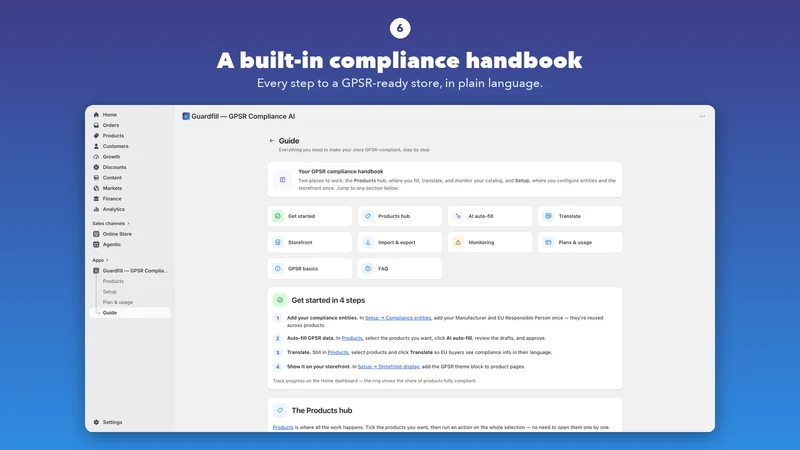Image resolution: width=800 pixels, height=450 pixels.
Task: Follow Products link under The Products hub
Action: pyautogui.click(x=283, y=428)
